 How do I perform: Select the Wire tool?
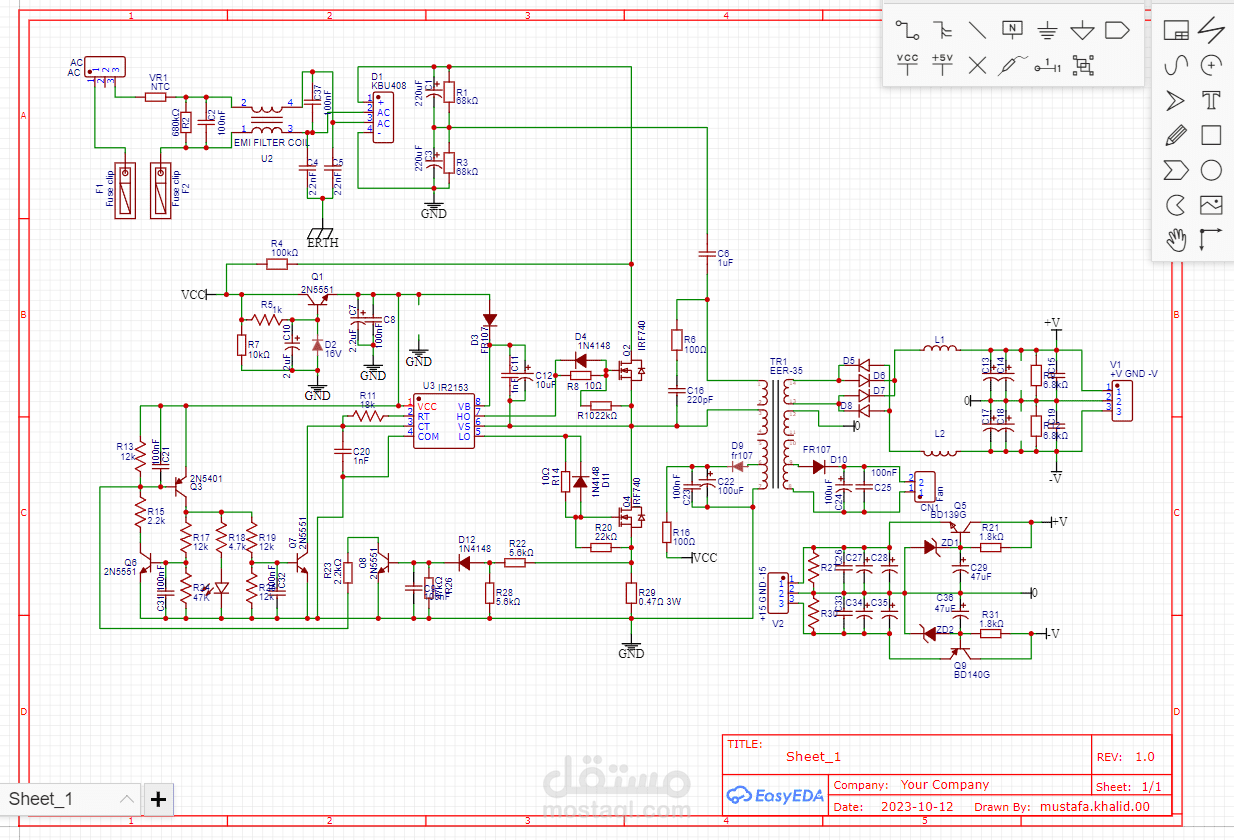point(908,30)
